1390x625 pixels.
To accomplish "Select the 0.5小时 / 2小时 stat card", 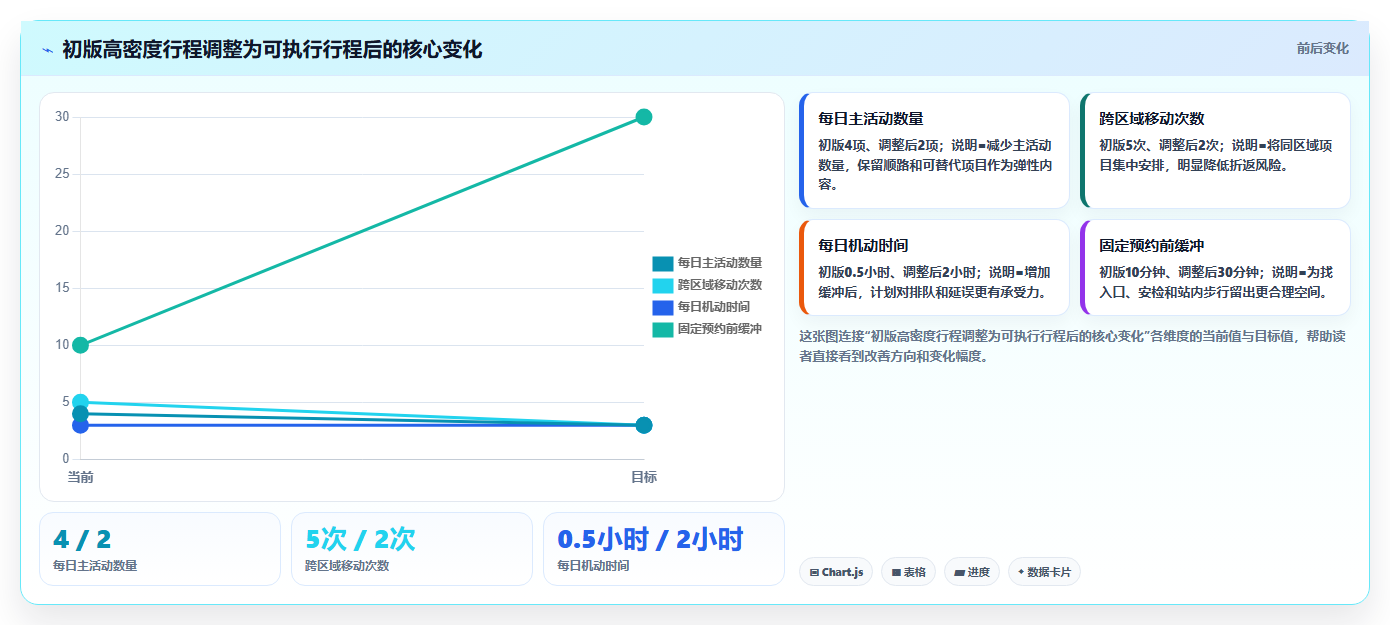I will 664,549.
